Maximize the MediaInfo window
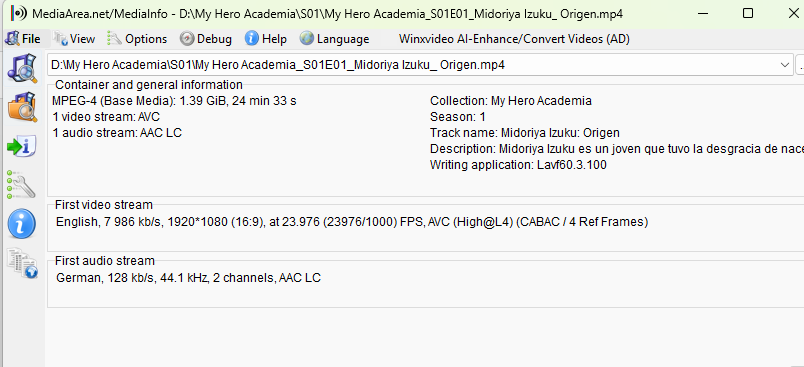This screenshot has height=367, width=804. point(748,13)
